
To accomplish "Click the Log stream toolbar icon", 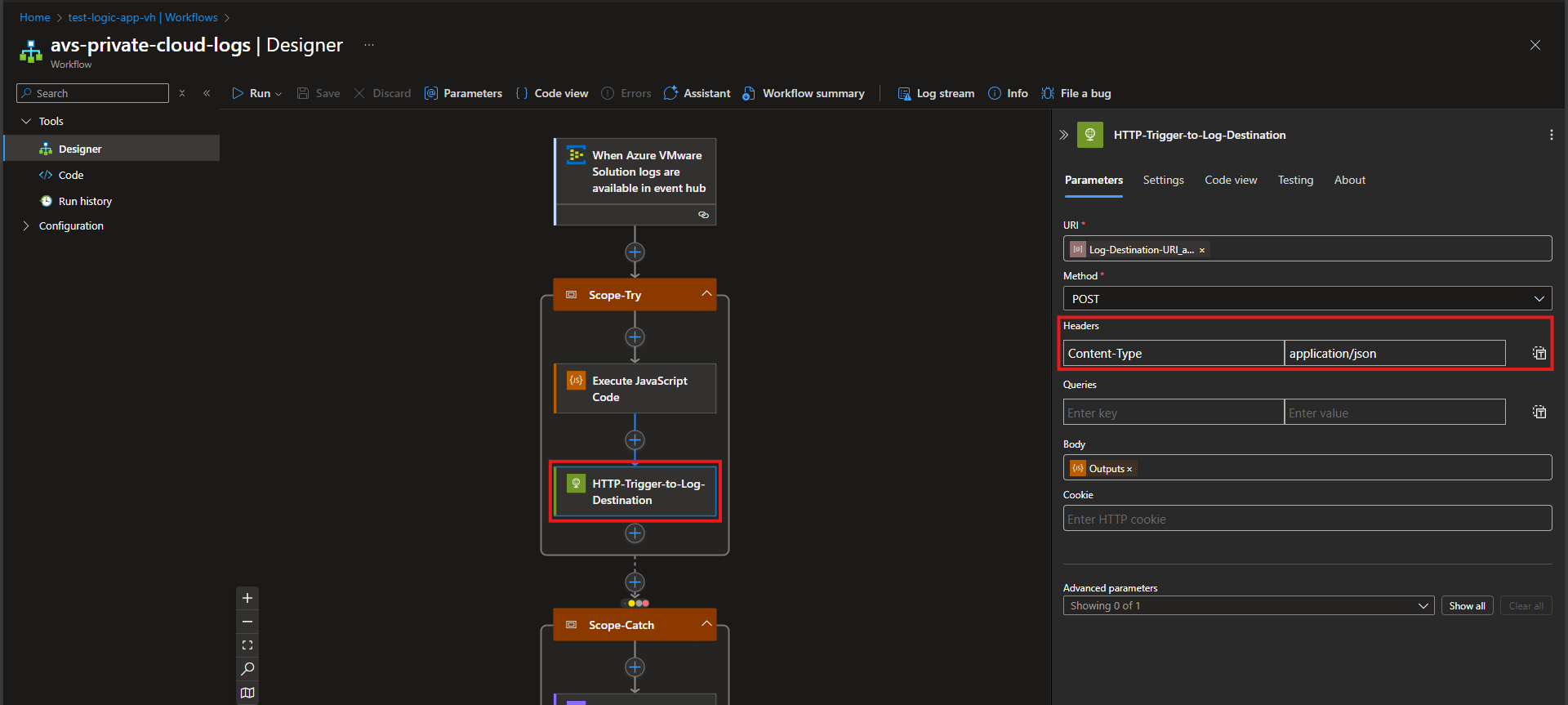I will tap(904, 93).
